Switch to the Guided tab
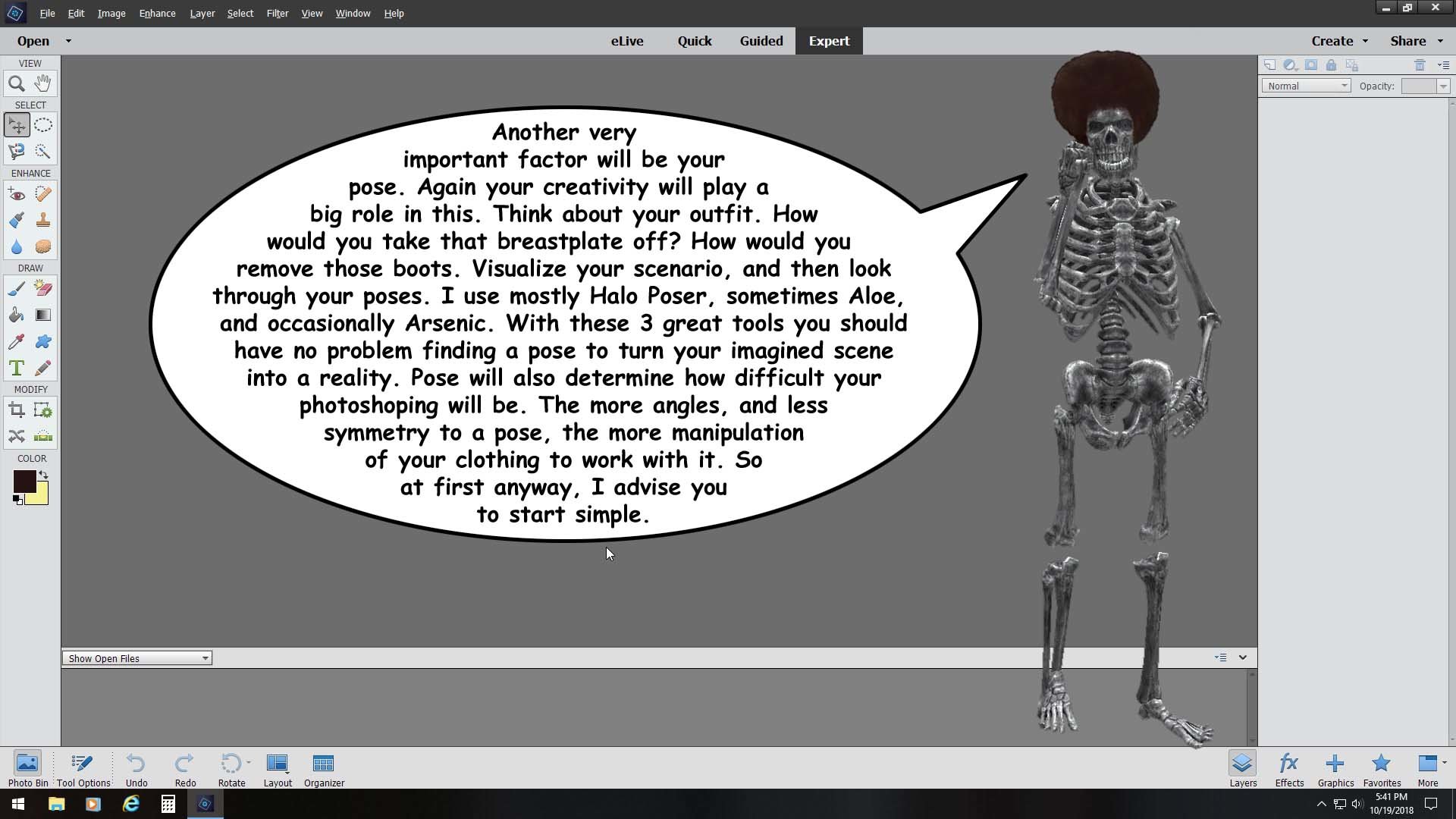The height and width of the screenshot is (819, 1456). [x=761, y=41]
